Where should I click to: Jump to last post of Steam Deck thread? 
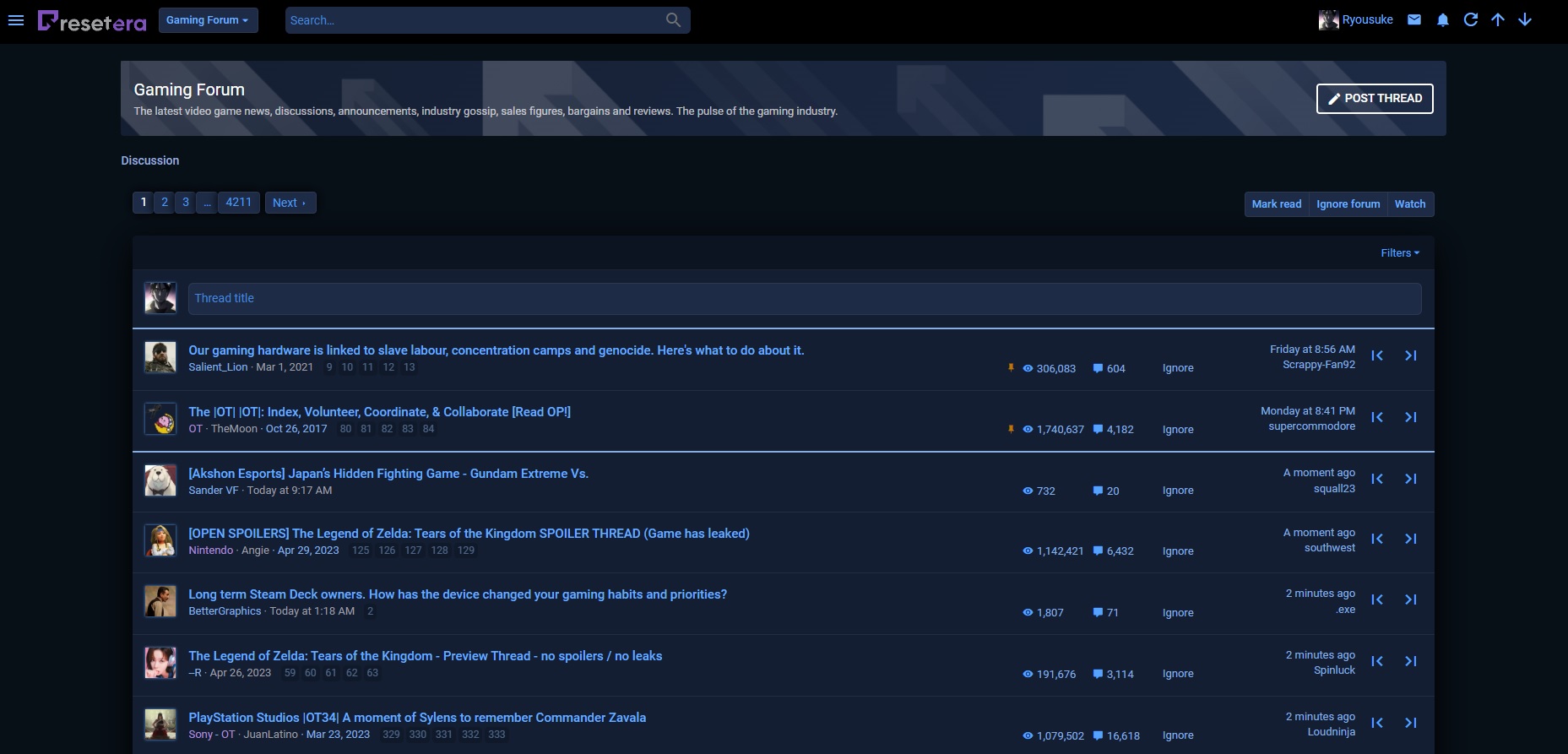(x=1411, y=599)
